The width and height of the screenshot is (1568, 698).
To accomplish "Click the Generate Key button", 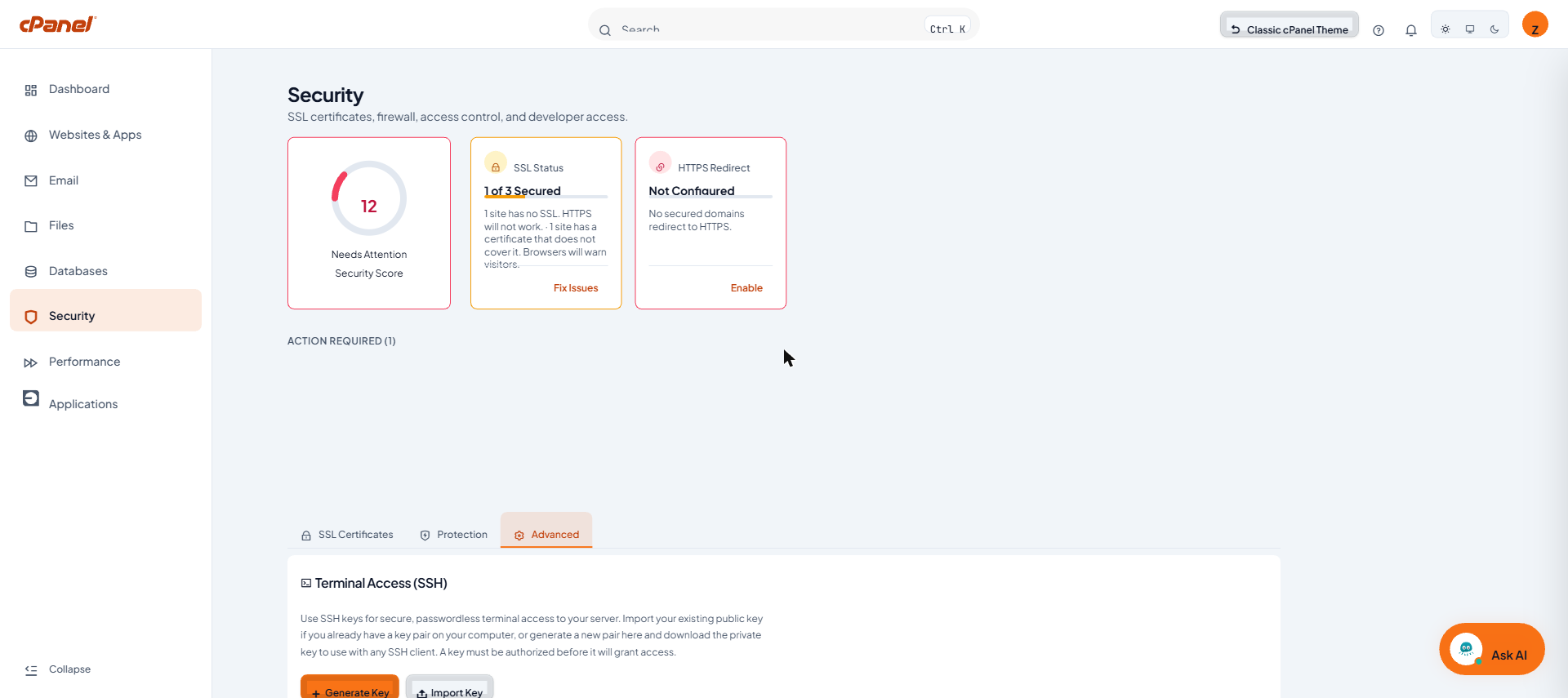I will point(350,687).
